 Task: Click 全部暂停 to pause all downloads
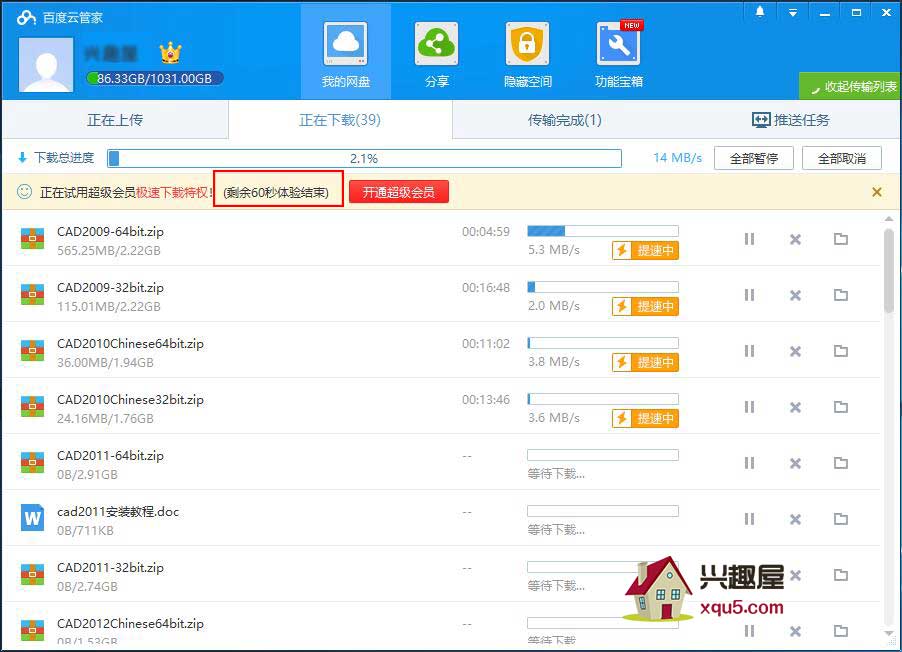pyautogui.click(x=754, y=158)
